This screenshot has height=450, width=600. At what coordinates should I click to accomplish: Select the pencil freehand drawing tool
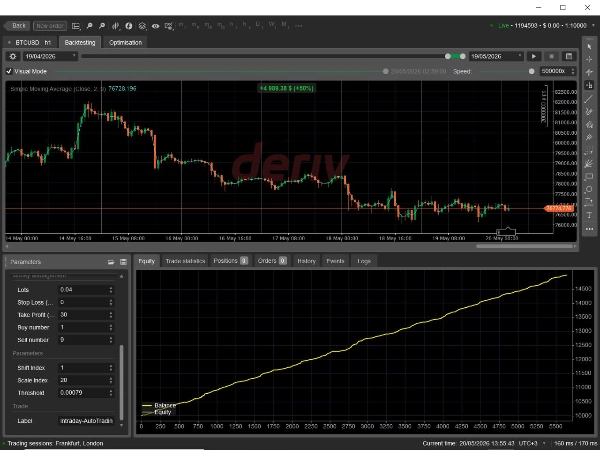point(589,112)
